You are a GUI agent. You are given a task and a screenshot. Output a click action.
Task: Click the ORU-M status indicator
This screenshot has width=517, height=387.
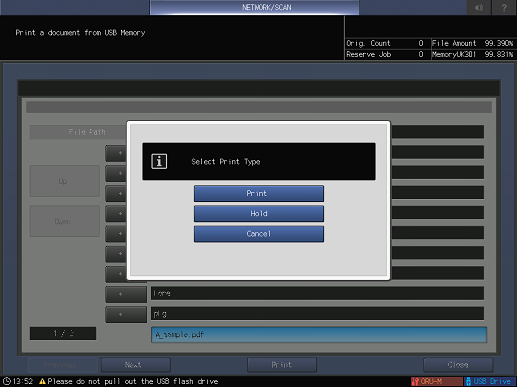coord(437,381)
